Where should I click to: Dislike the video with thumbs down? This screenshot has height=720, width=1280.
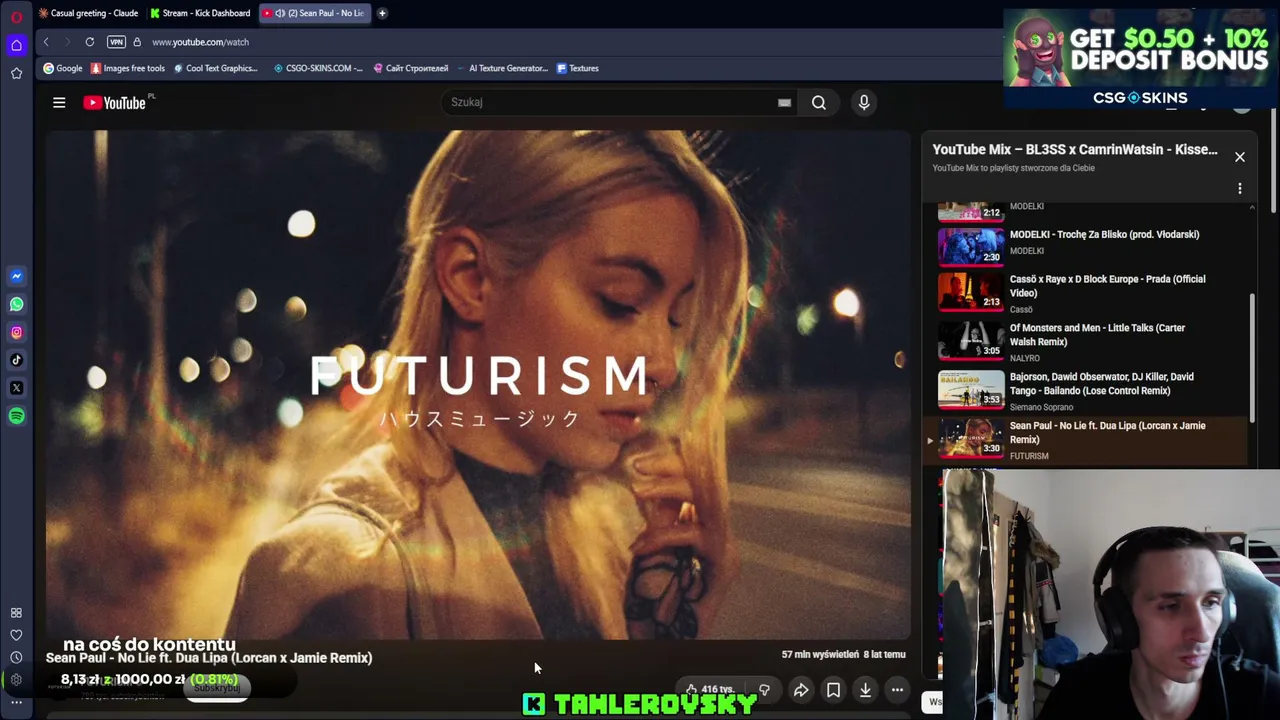pos(764,690)
